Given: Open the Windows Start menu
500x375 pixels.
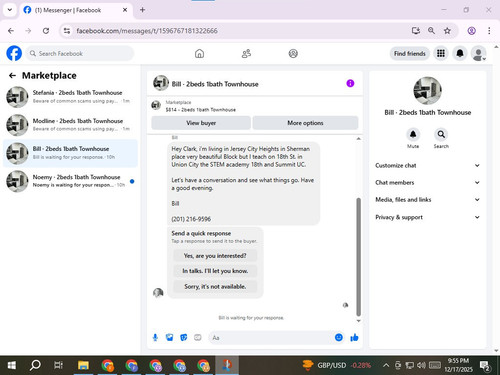Looking at the screenshot, I should pyautogui.click(x=11, y=365).
